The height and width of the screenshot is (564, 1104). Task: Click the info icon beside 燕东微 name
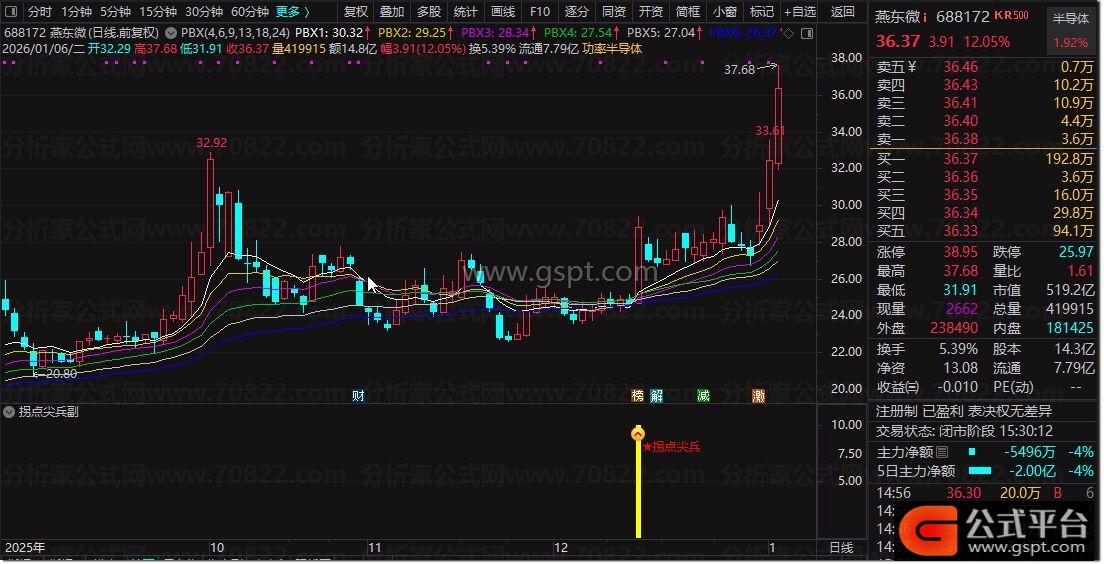(925, 17)
